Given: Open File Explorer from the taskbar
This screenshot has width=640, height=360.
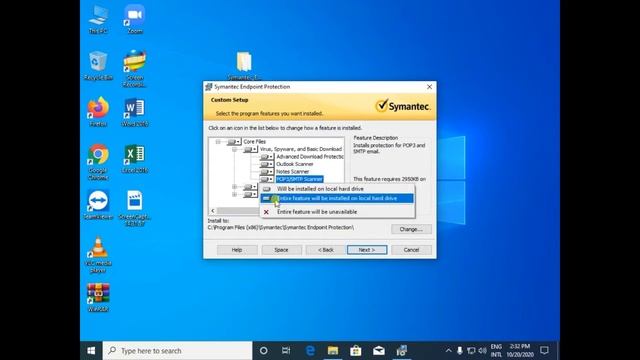Looking at the screenshot, I should click(333, 351).
